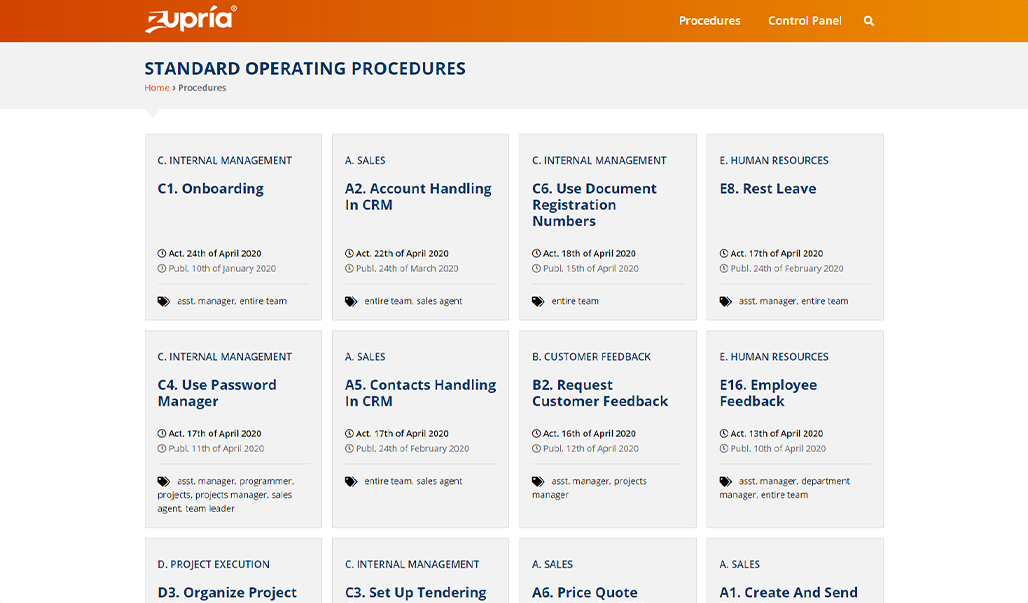Open the Control Panel menu item

(x=804, y=21)
